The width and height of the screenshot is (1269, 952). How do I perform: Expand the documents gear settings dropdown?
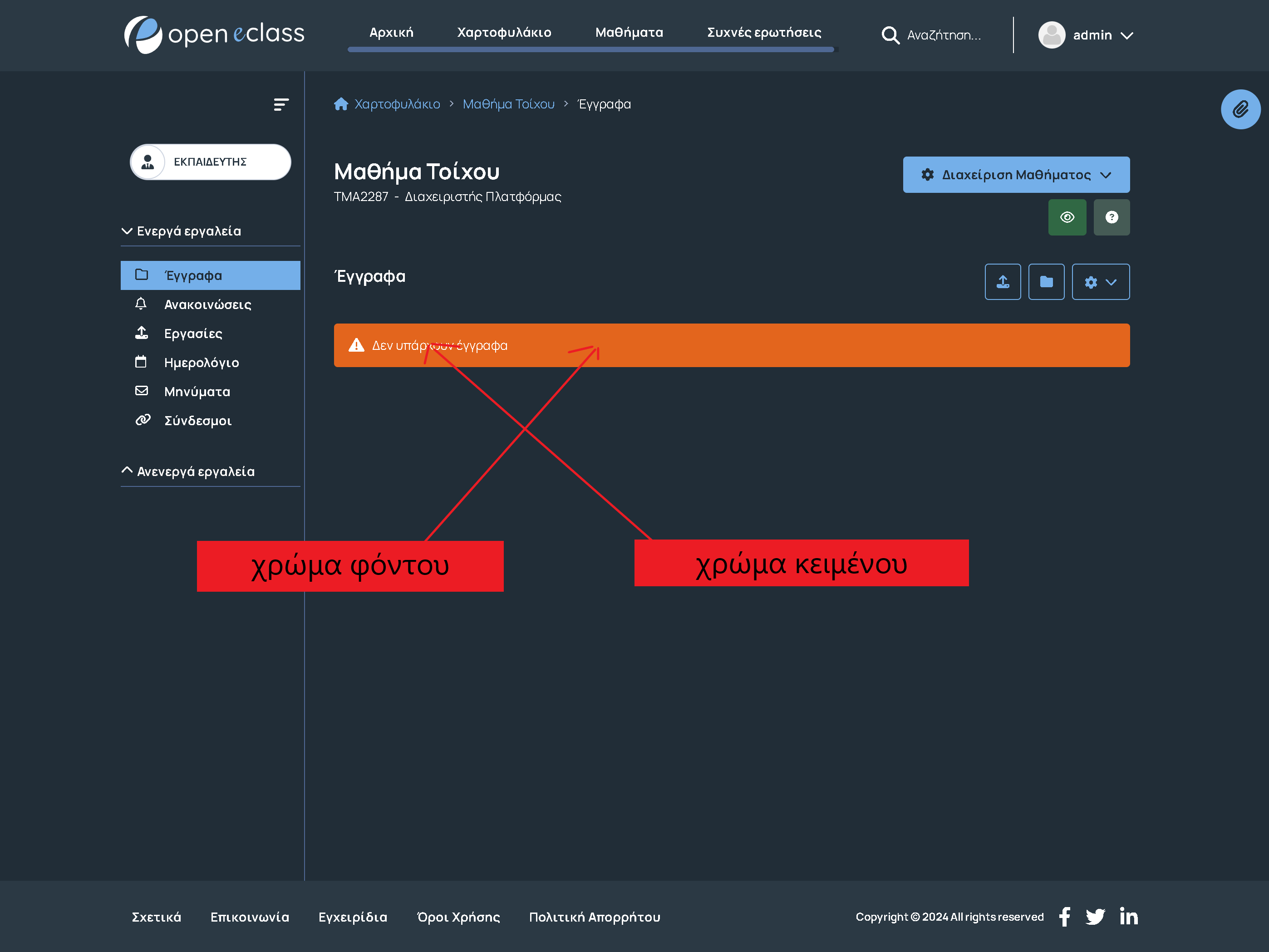(x=1100, y=282)
